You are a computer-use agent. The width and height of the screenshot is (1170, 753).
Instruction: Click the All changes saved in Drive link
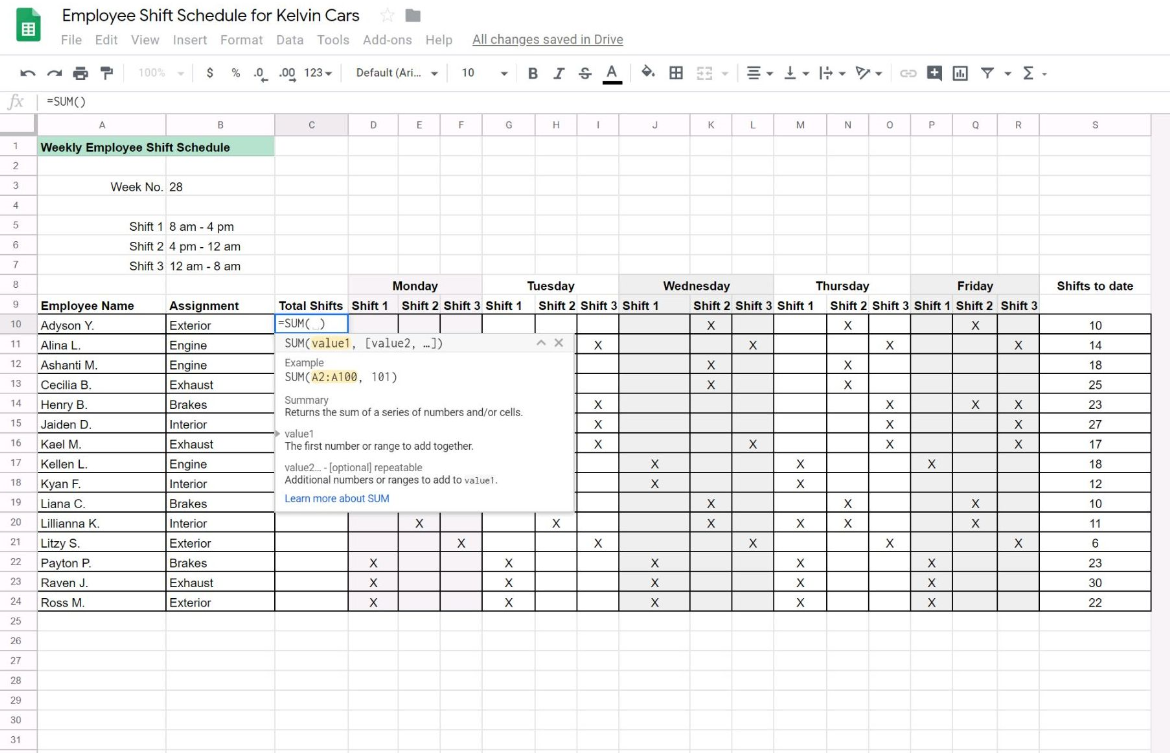tap(548, 40)
